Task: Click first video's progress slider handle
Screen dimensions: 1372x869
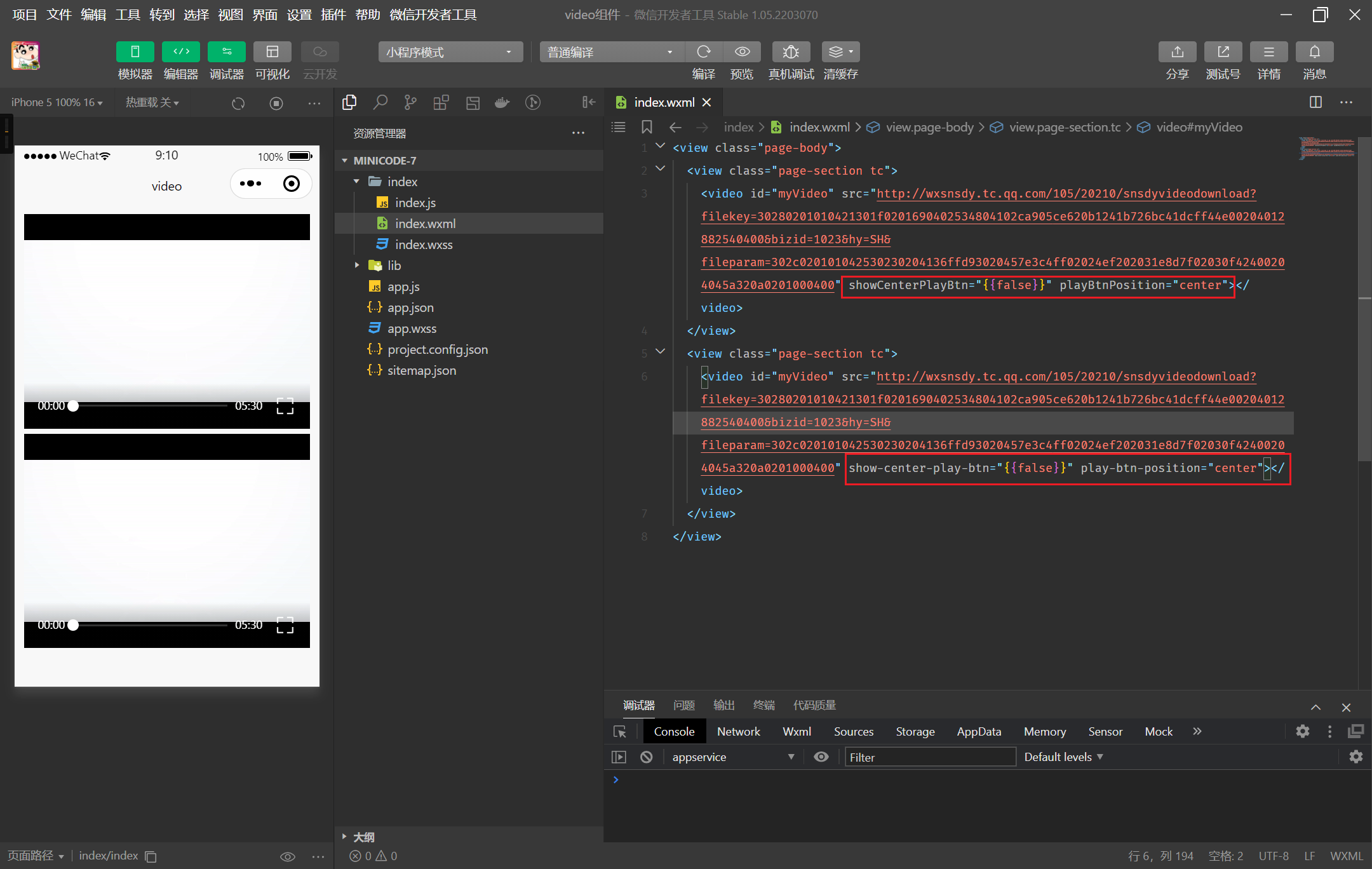Action: pos(73,406)
